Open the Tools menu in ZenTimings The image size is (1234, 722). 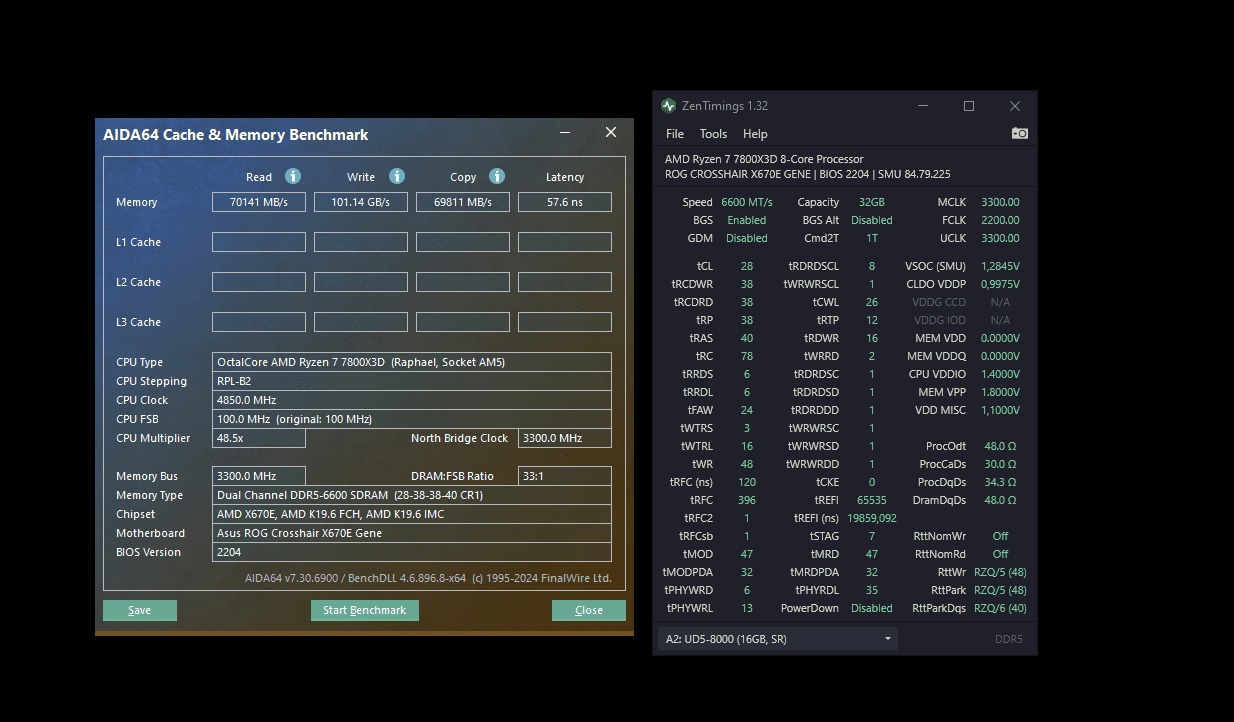coord(713,134)
